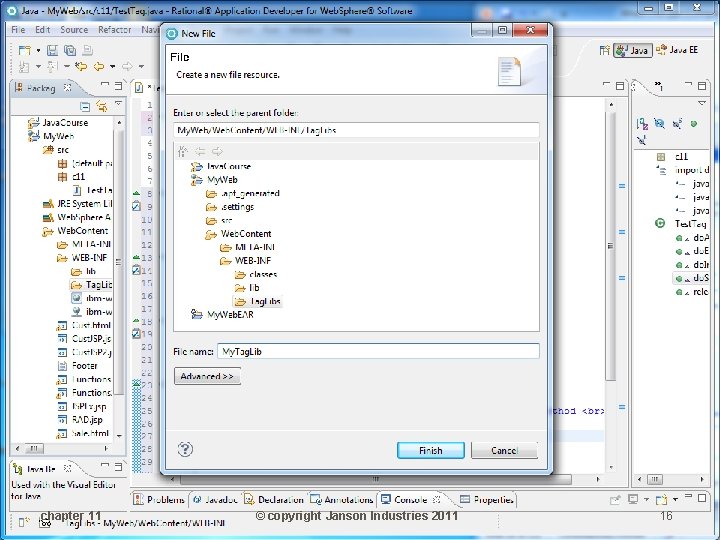Toggle Link with Editor in Package Explorer
The width and height of the screenshot is (720, 540).
pos(101,107)
